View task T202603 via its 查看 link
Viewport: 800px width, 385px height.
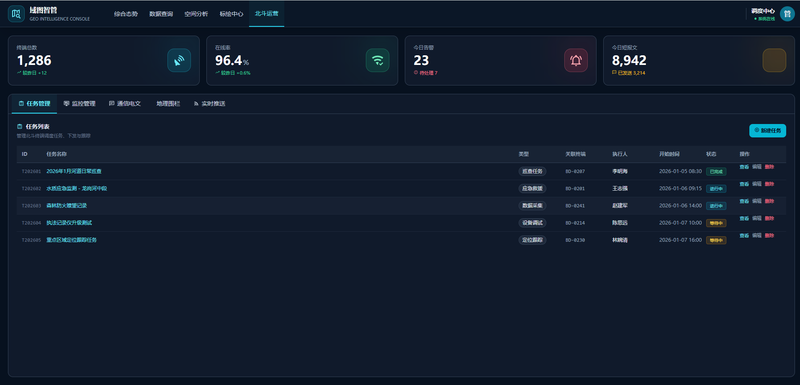(744, 201)
